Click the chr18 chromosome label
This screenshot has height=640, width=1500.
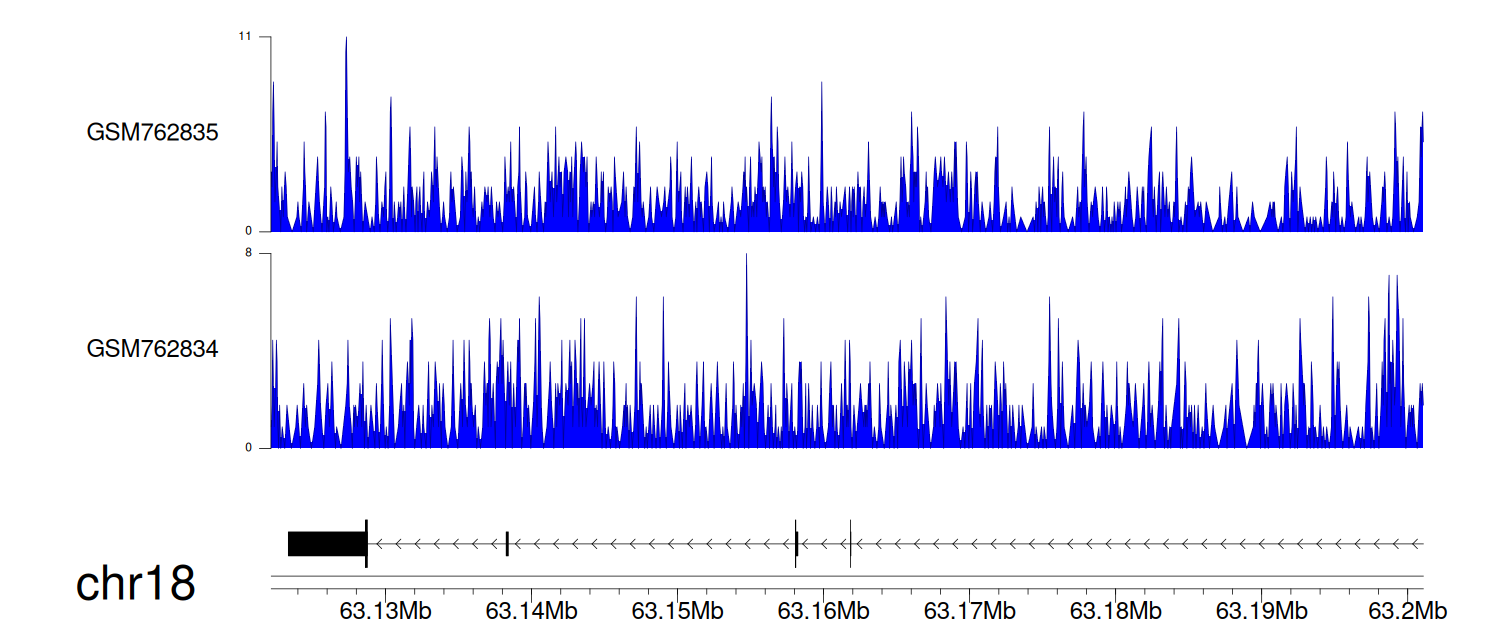tap(135, 584)
